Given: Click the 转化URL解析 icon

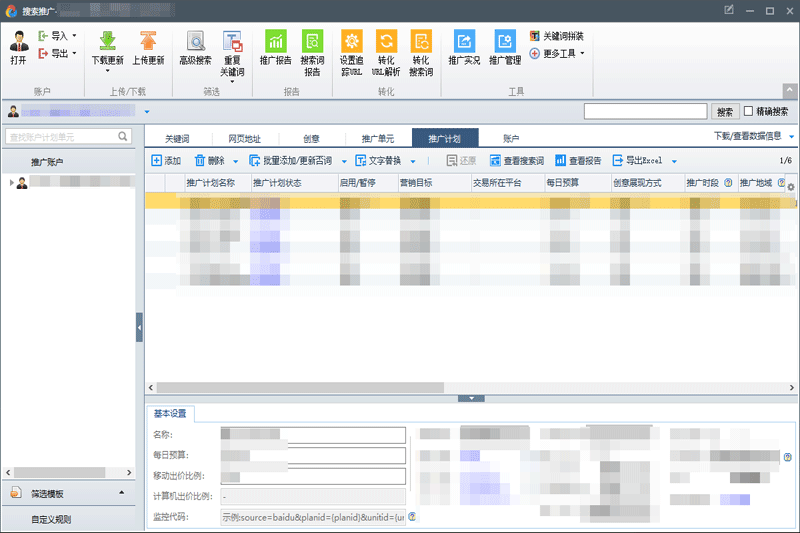Looking at the screenshot, I should point(385,41).
